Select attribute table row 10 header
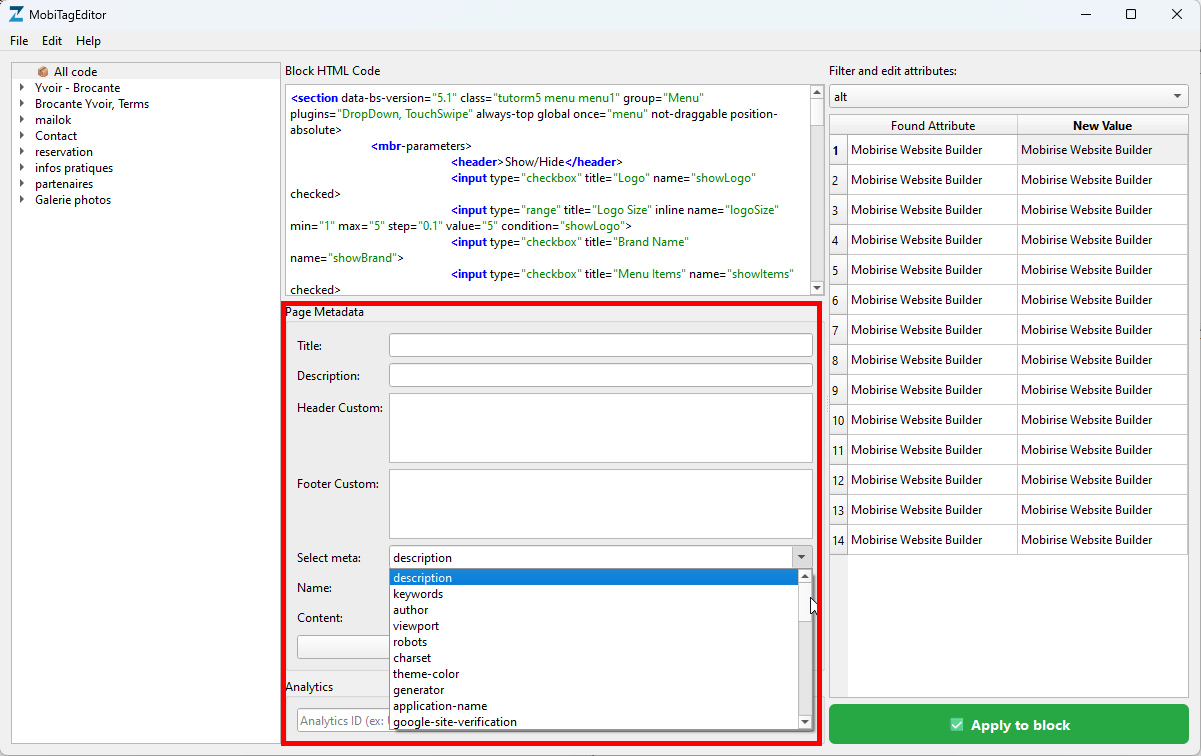1201x756 pixels. point(838,420)
